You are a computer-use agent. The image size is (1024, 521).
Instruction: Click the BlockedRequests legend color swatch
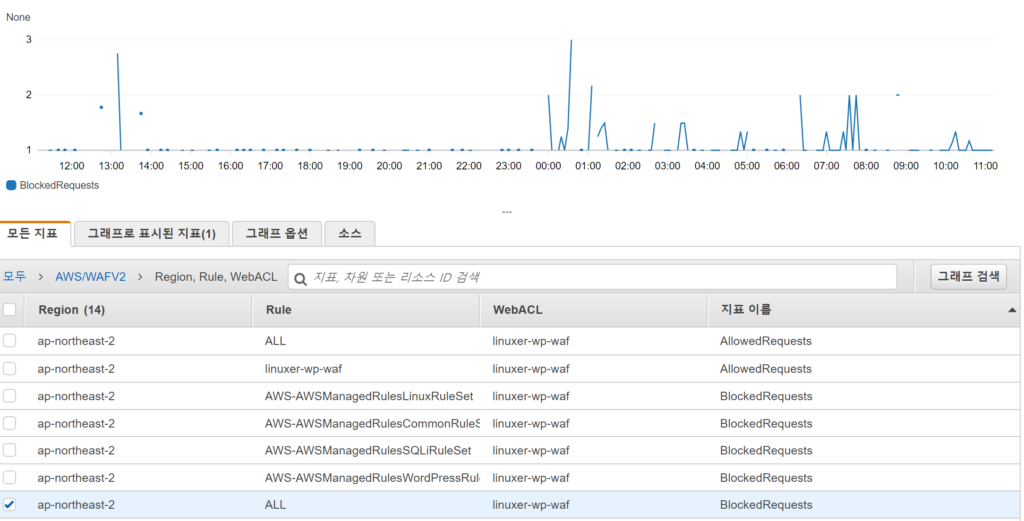(11, 185)
